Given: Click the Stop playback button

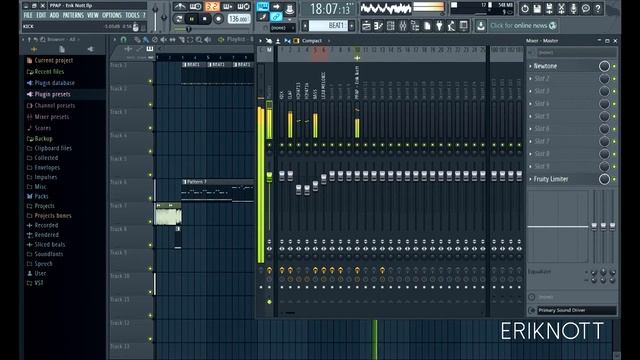Looking at the screenshot, I should pos(205,19).
